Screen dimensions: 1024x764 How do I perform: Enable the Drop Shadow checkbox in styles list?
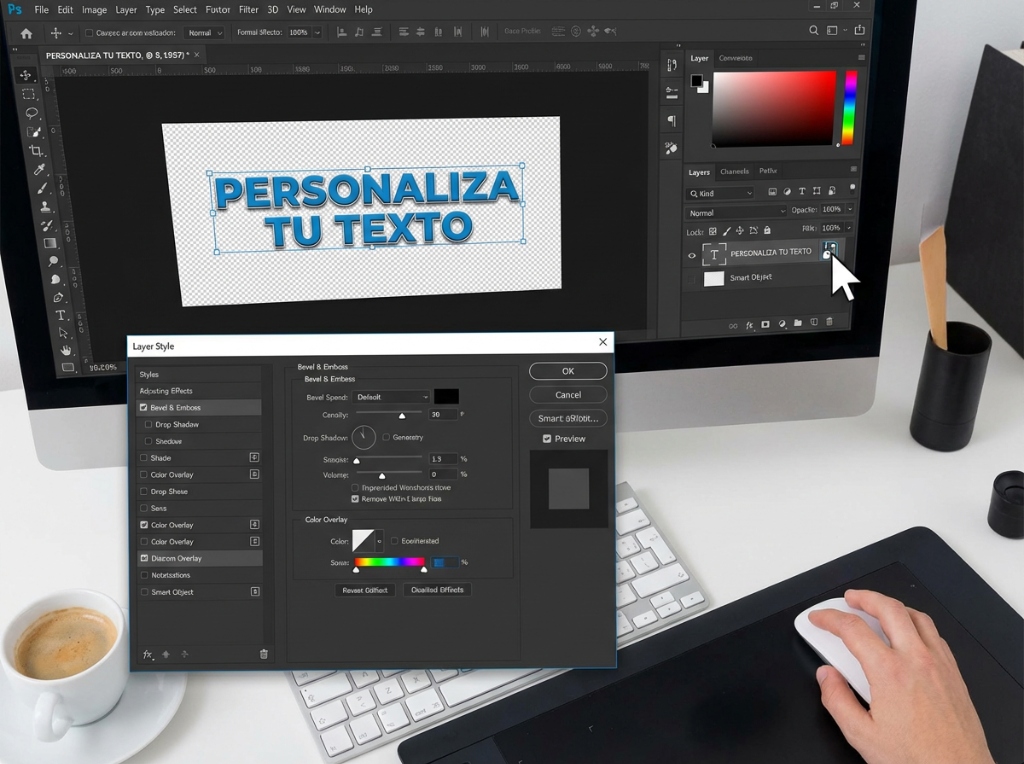[x=148, y=424]
